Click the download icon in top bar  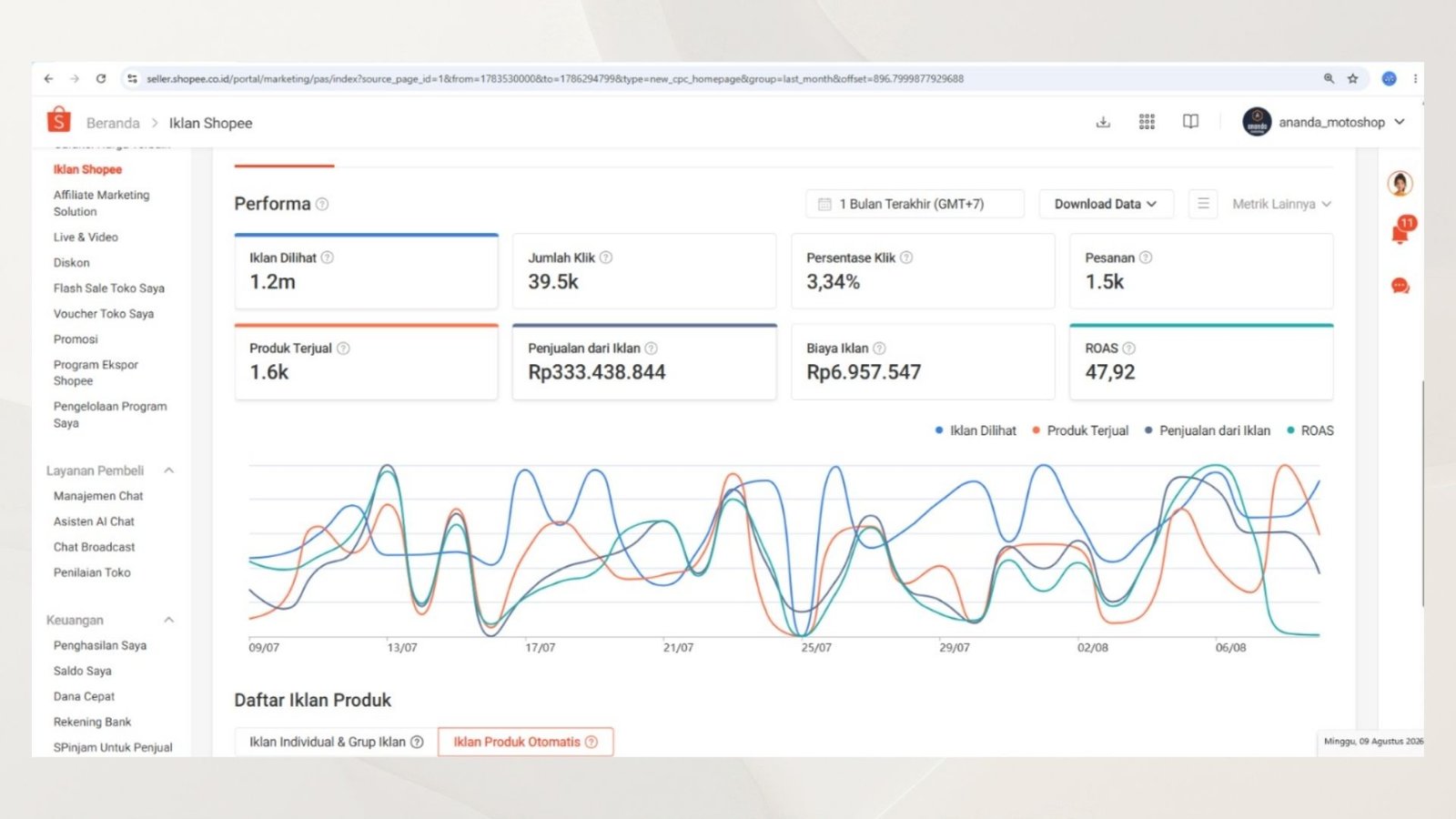[x=1103, y=122]
